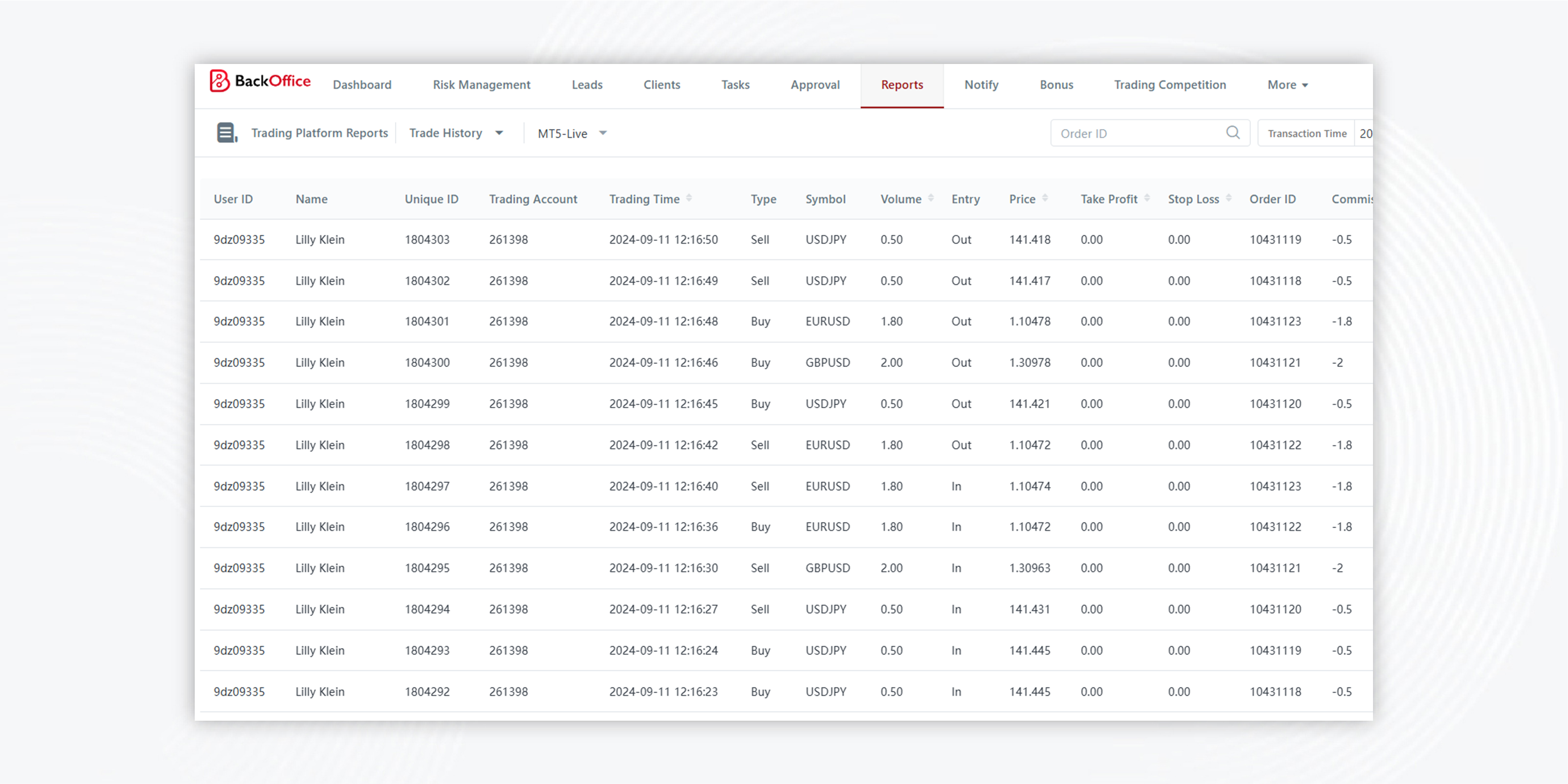Click the BackOffice logo
The image size is (1568, 784).
[260, 81]
